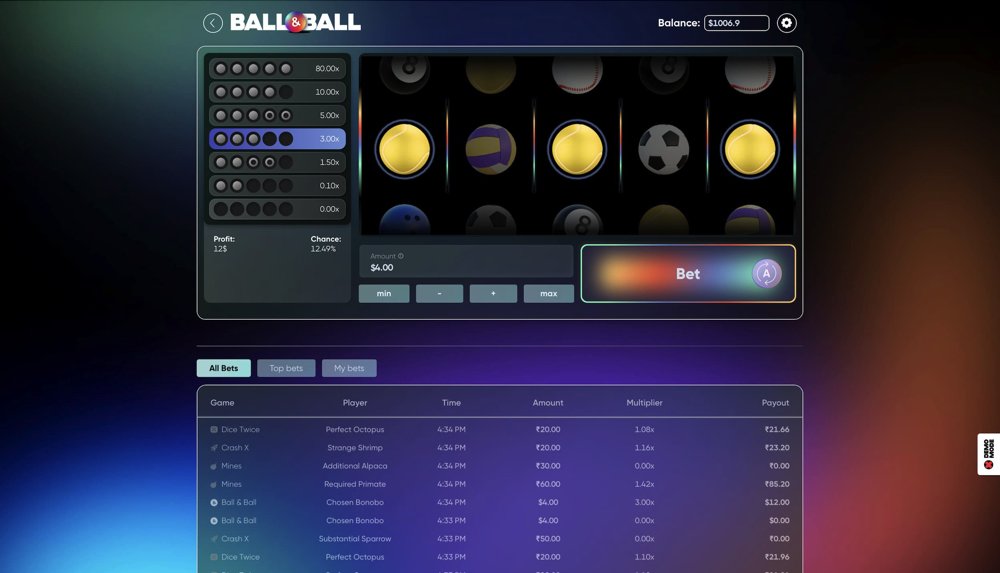
Task: Click the Demo Mode side badge
Action: (988, 455)
